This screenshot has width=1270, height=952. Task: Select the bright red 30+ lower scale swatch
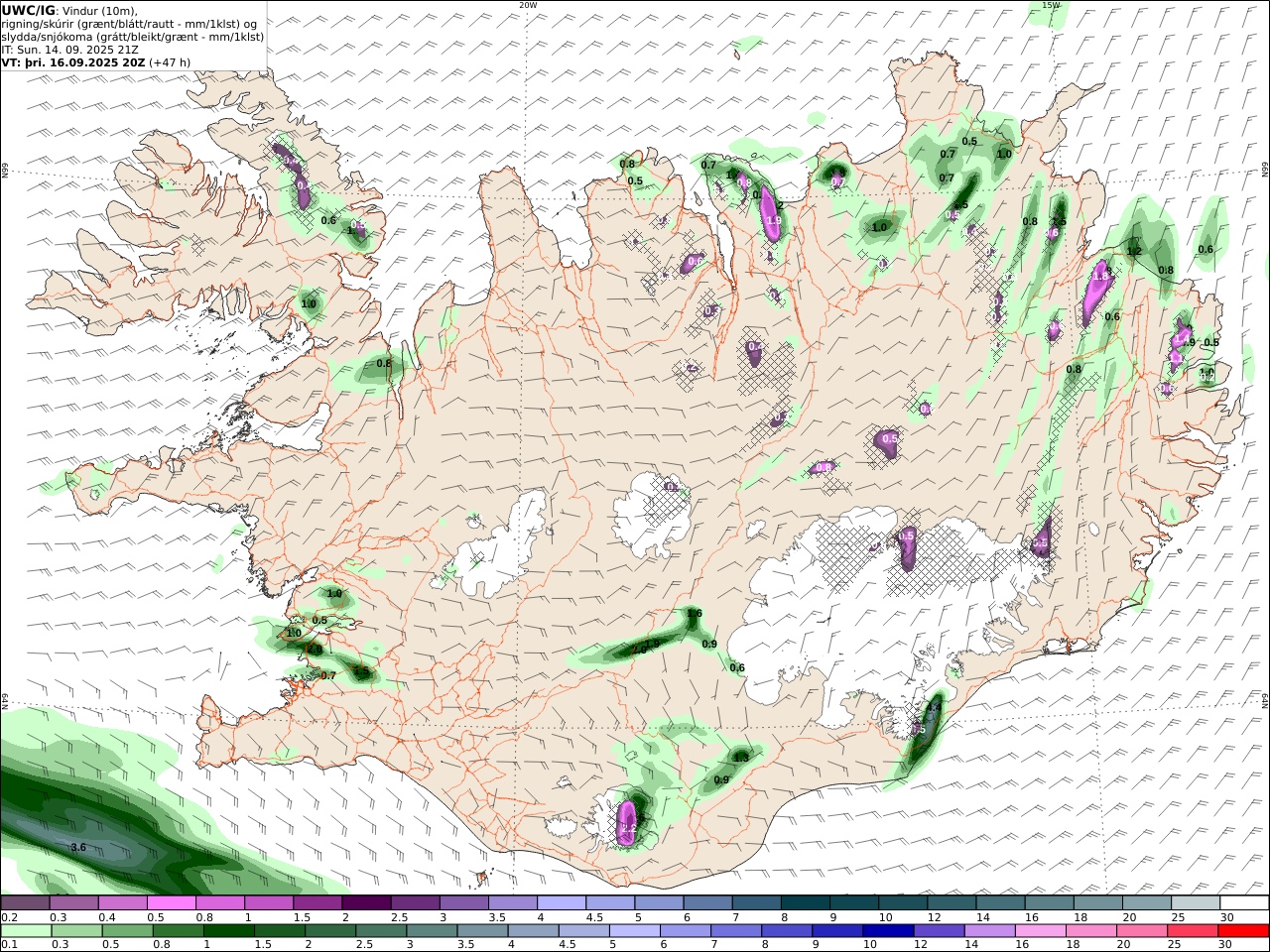[x=1242, y=931]
